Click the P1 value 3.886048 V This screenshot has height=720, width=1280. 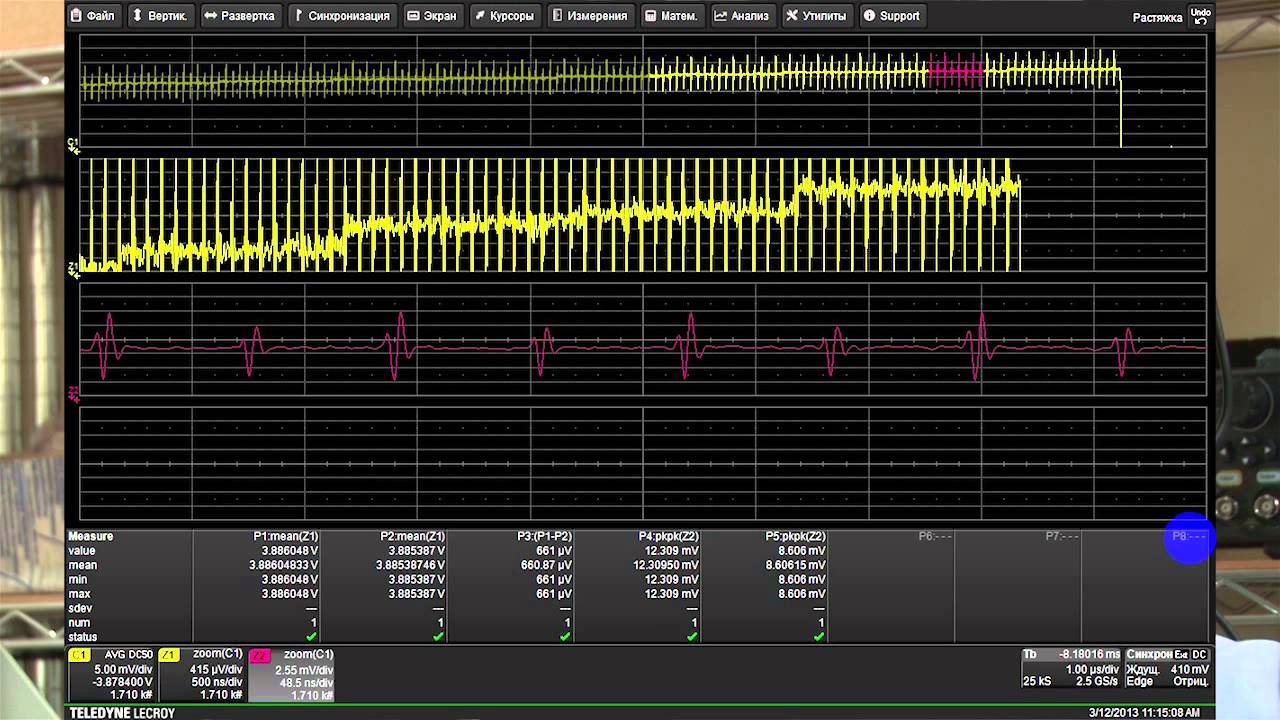click(290, 551)
